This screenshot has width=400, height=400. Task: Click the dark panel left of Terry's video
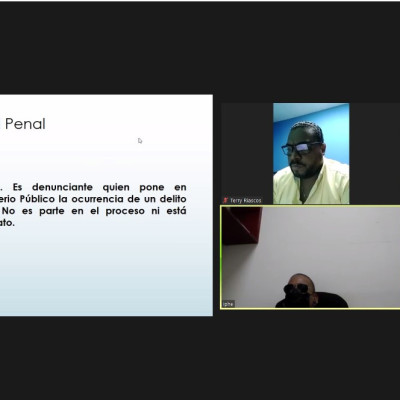247,150
